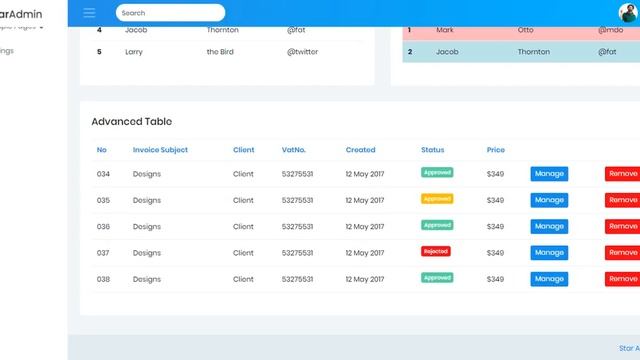
Task: Click Larry in table row 5
Action: coord(134,52)
